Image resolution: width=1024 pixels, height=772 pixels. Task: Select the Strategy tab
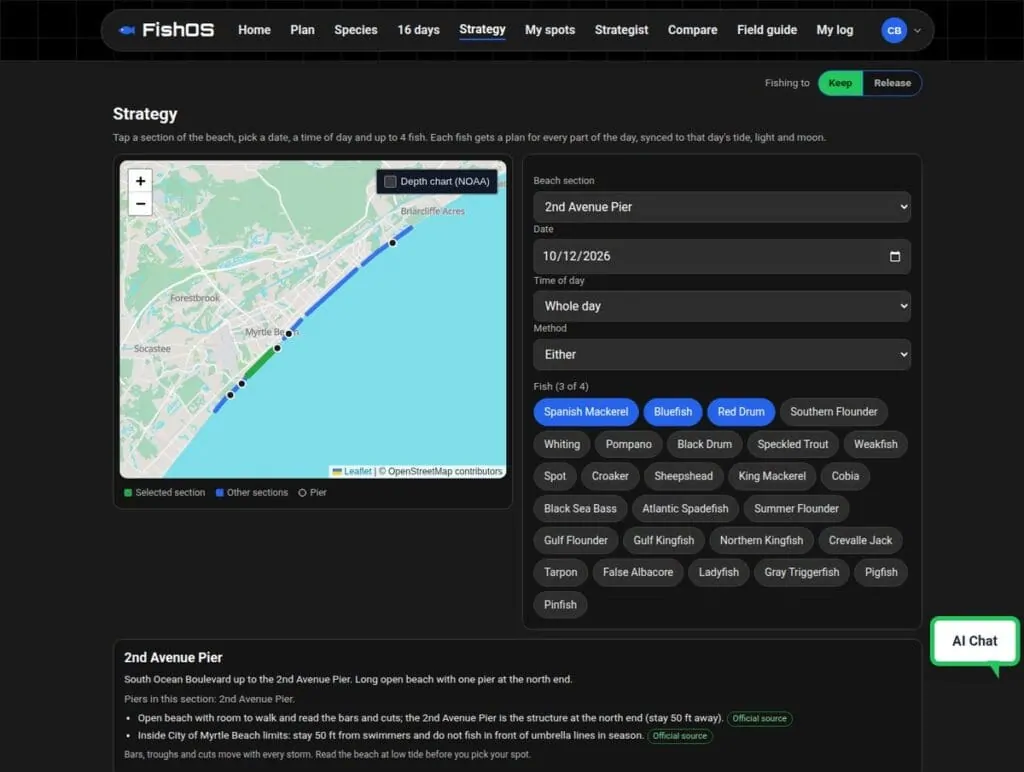(x=482, y=29)
